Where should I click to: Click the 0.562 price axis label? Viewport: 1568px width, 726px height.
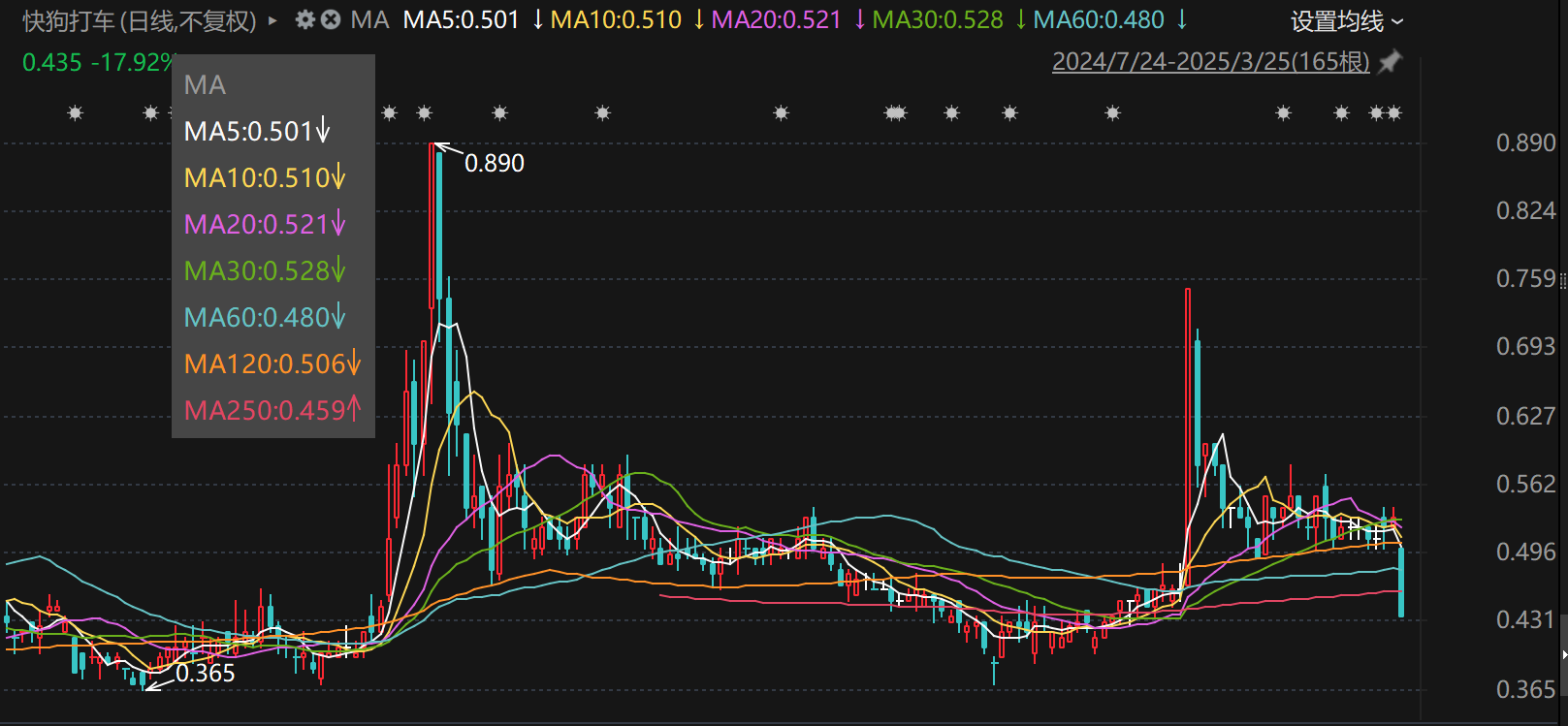1525,484
